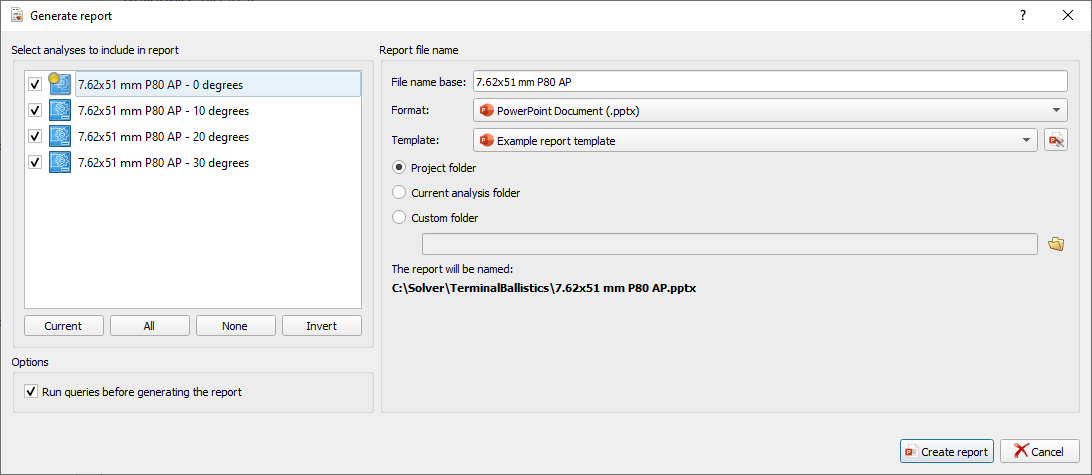Click in the File name base field
1092x475 pixels.
(x=770, y=81)
